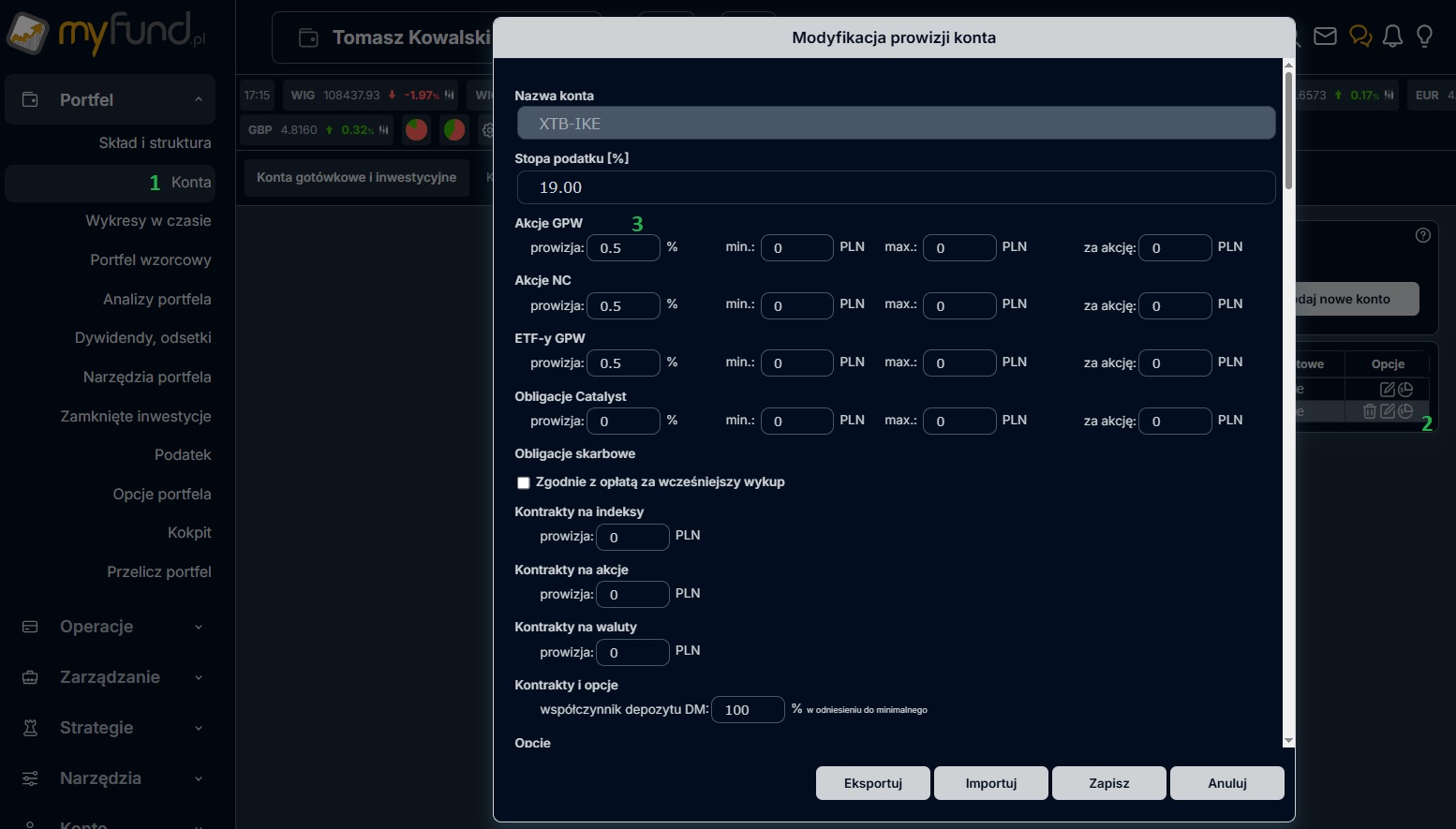Open the chat bubbles icon
Screen dimensions: 1456x829
(x=1359, y=37)
